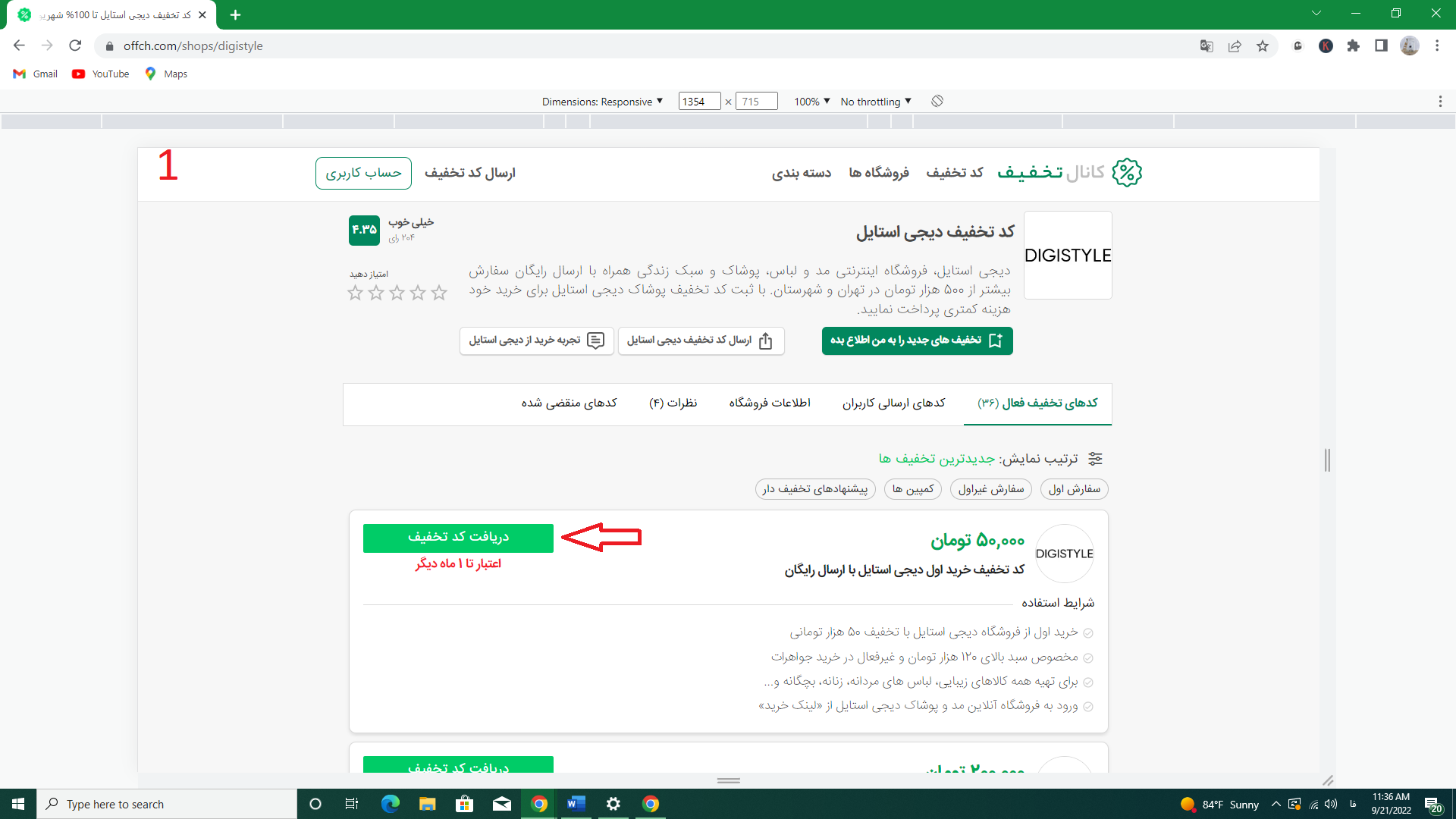Open the Maps bookmark

(x=166, y=74)
